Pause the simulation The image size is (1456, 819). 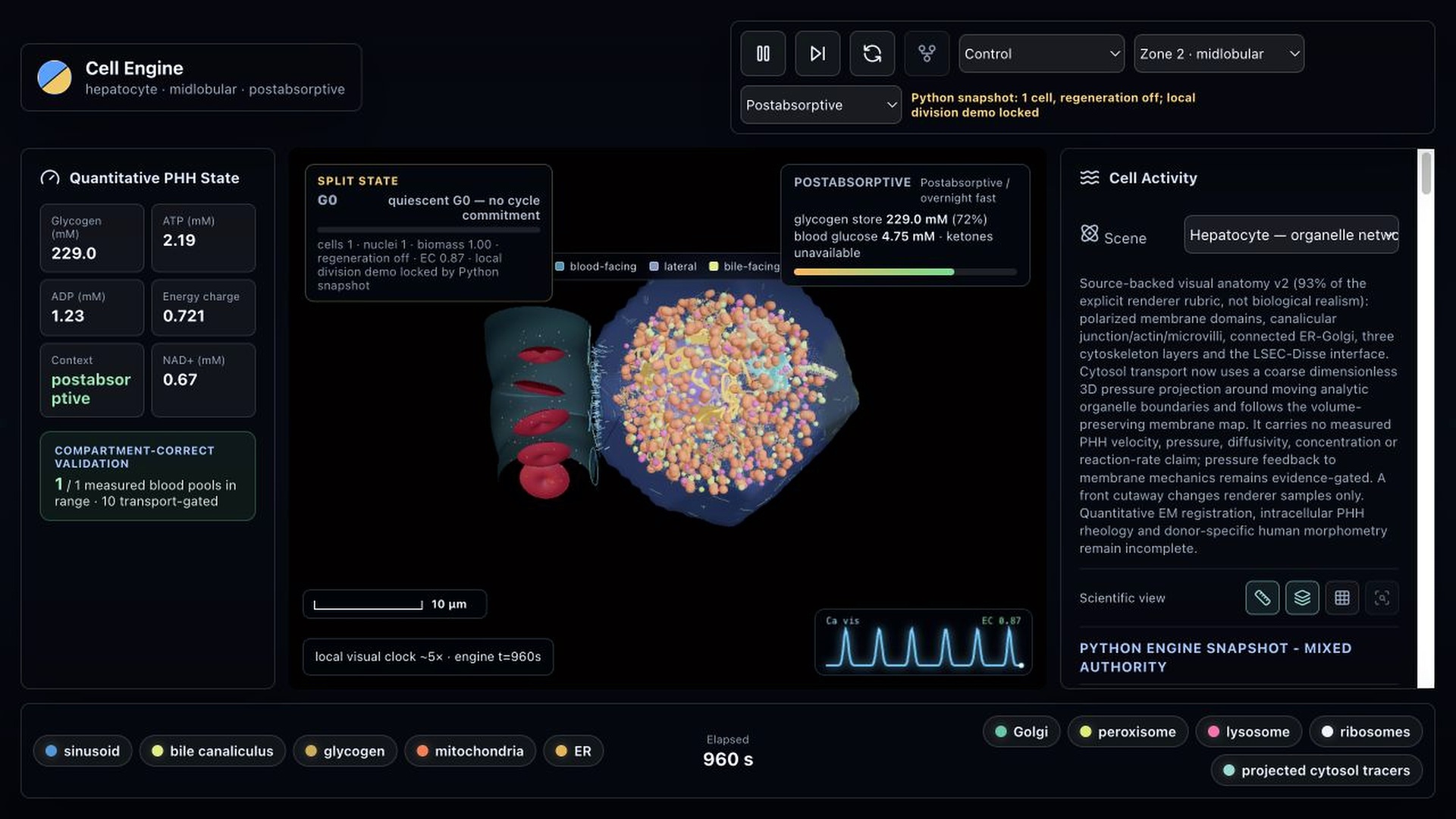(763, 54)
